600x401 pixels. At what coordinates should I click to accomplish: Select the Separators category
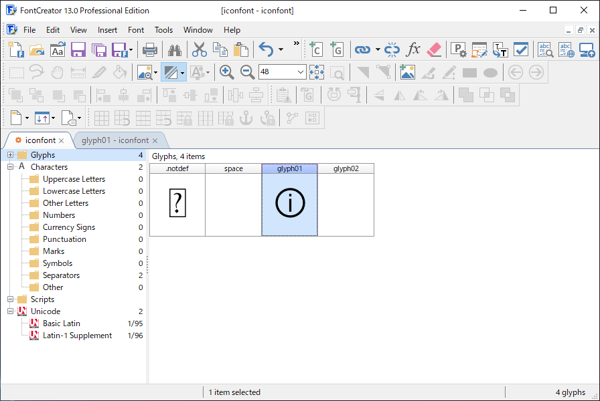(61, 275)
